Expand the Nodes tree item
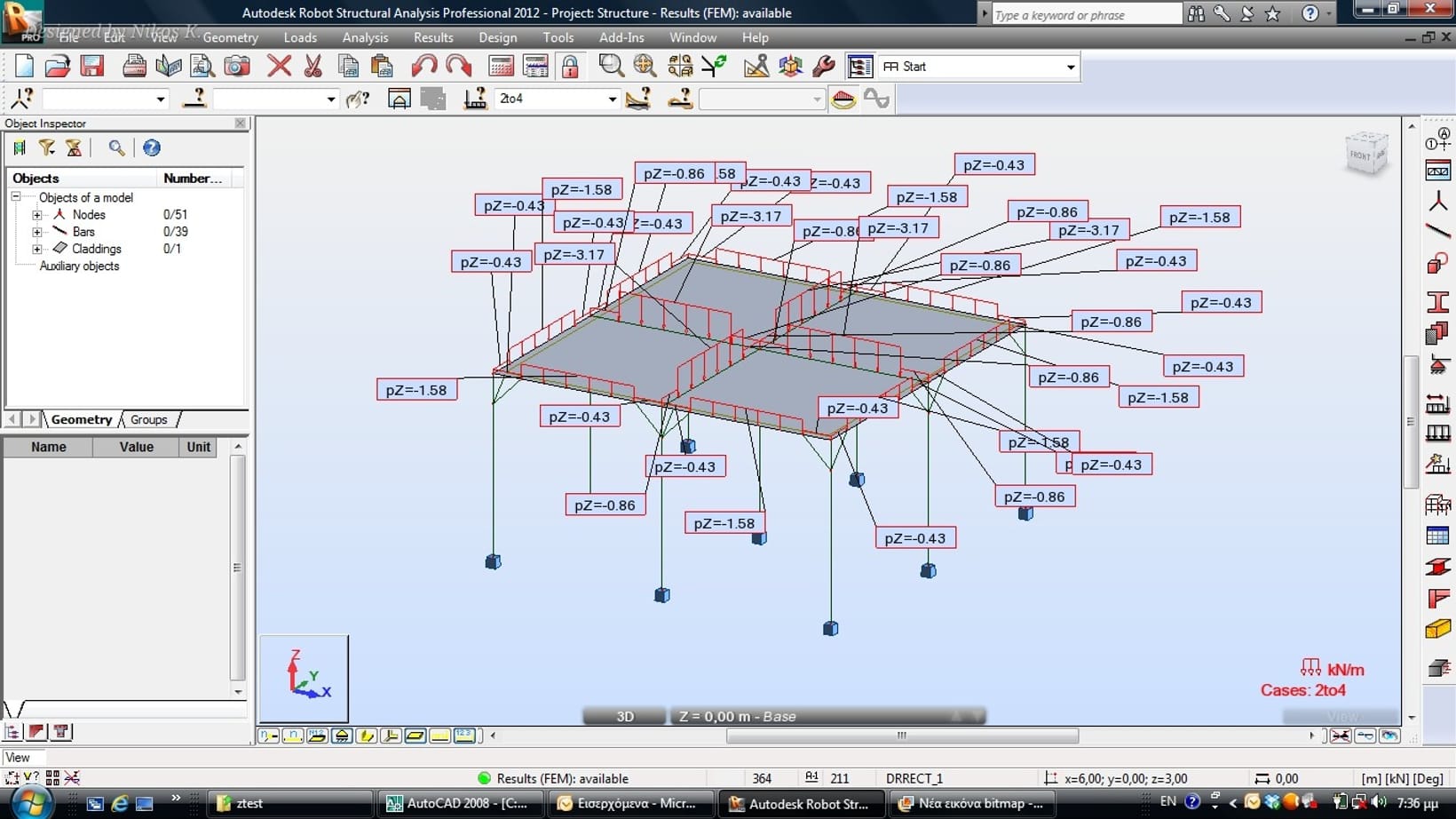1456x819 pixels. 37,215
